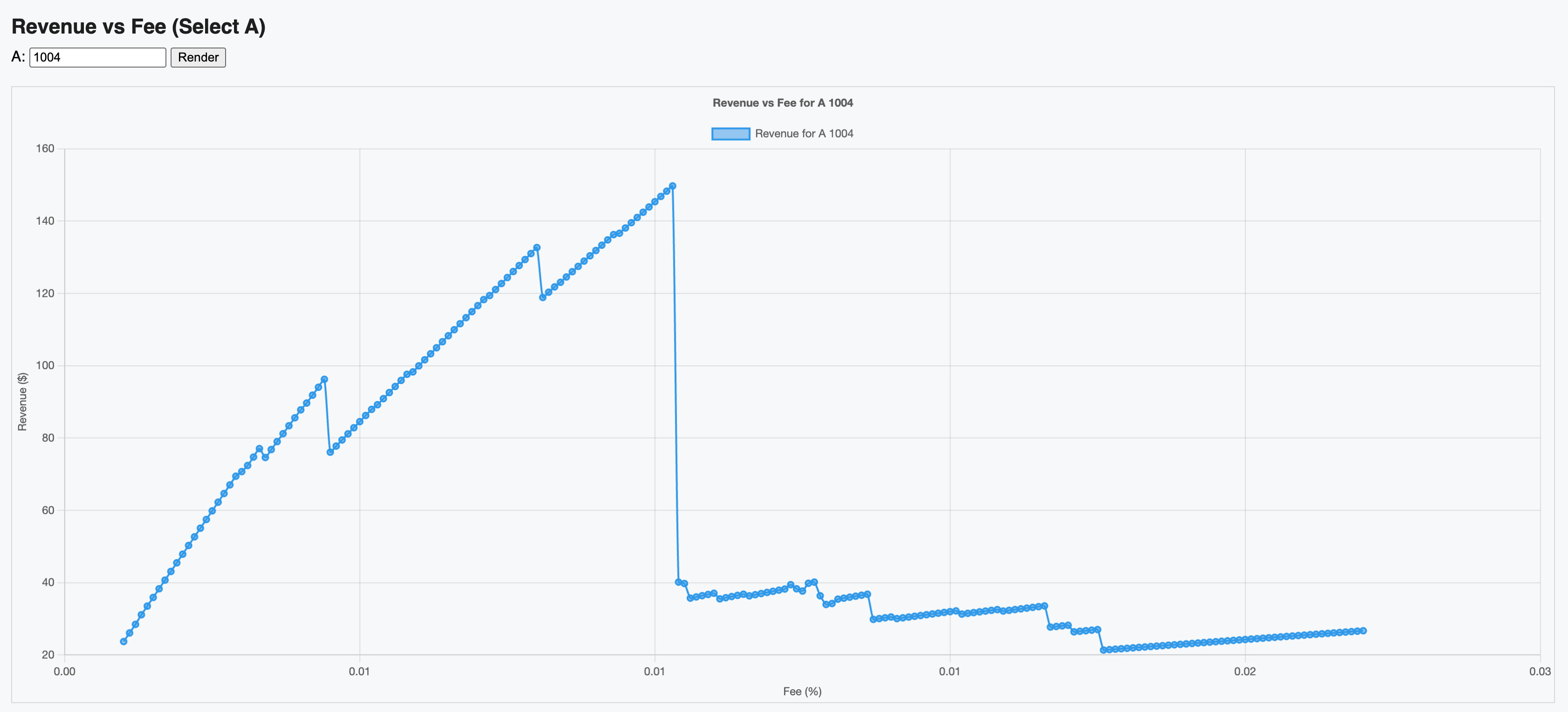This screenshot has height=712, width=1568.
Task: Toggle the "Revenue for A 1004" legend label
Action: point(804,134)
